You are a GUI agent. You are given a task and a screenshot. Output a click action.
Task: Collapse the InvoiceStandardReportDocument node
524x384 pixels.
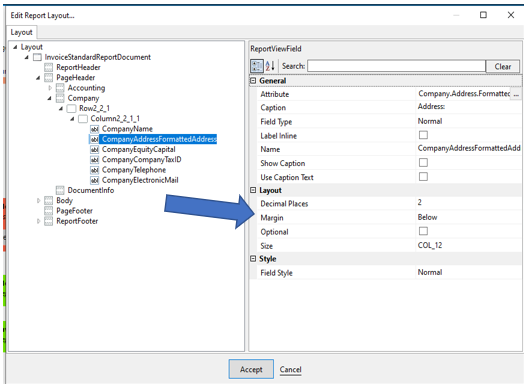(x=26, y=57)
